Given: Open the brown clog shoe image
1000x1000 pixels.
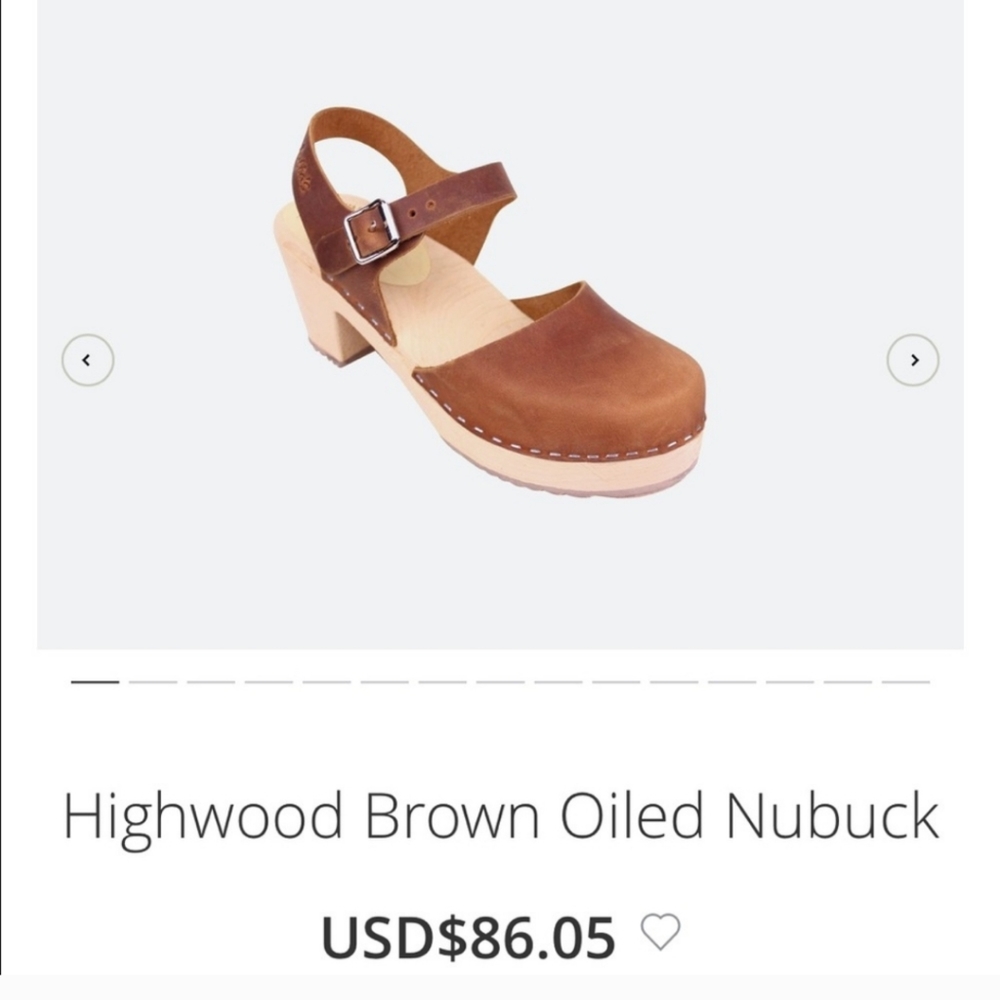Looking at the screenshot, I should pos(491,302).
